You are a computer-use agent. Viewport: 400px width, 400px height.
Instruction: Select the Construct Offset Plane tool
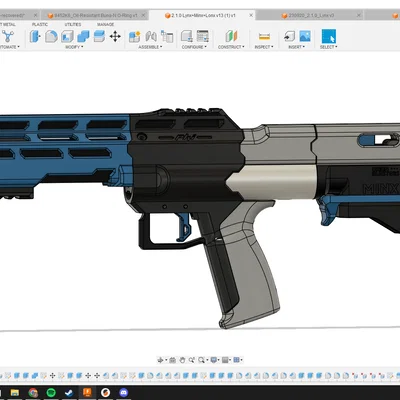[231, 36]
